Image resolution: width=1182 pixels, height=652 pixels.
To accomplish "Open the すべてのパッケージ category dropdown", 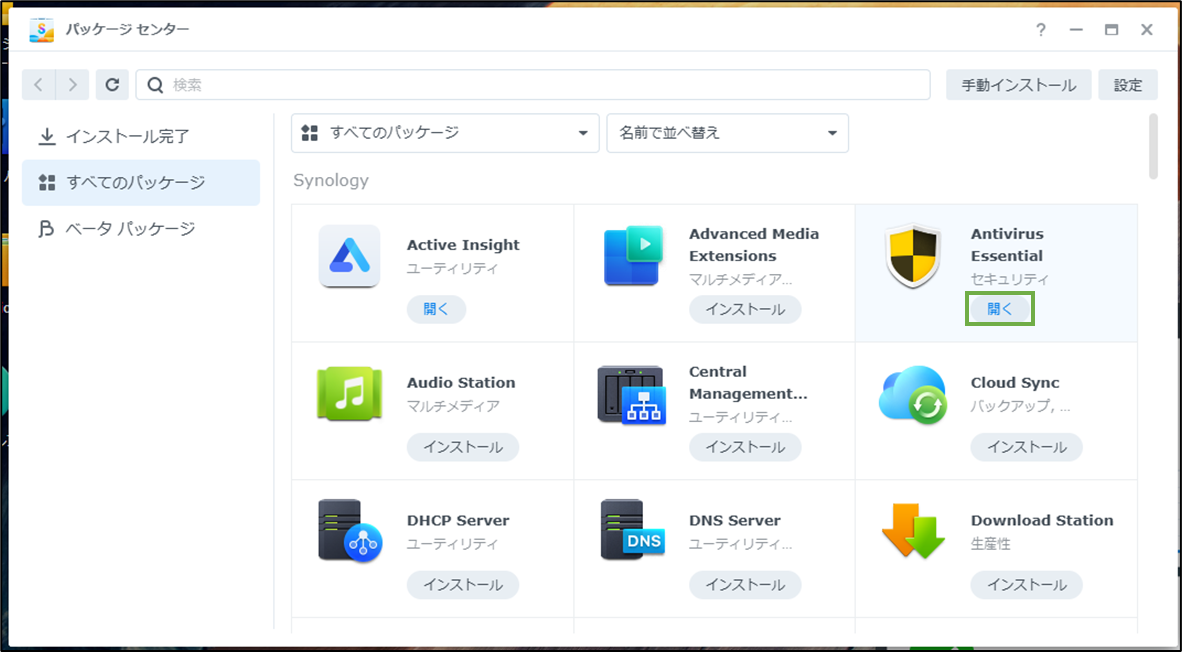I will [446, 133].
